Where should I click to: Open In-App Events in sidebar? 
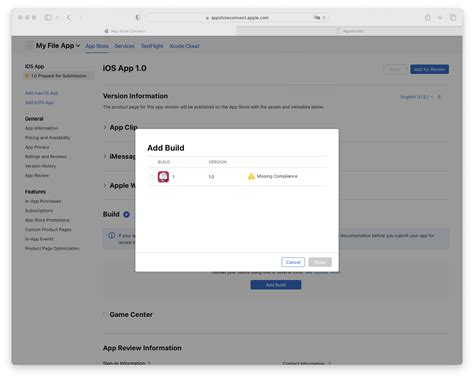[39, 239]
